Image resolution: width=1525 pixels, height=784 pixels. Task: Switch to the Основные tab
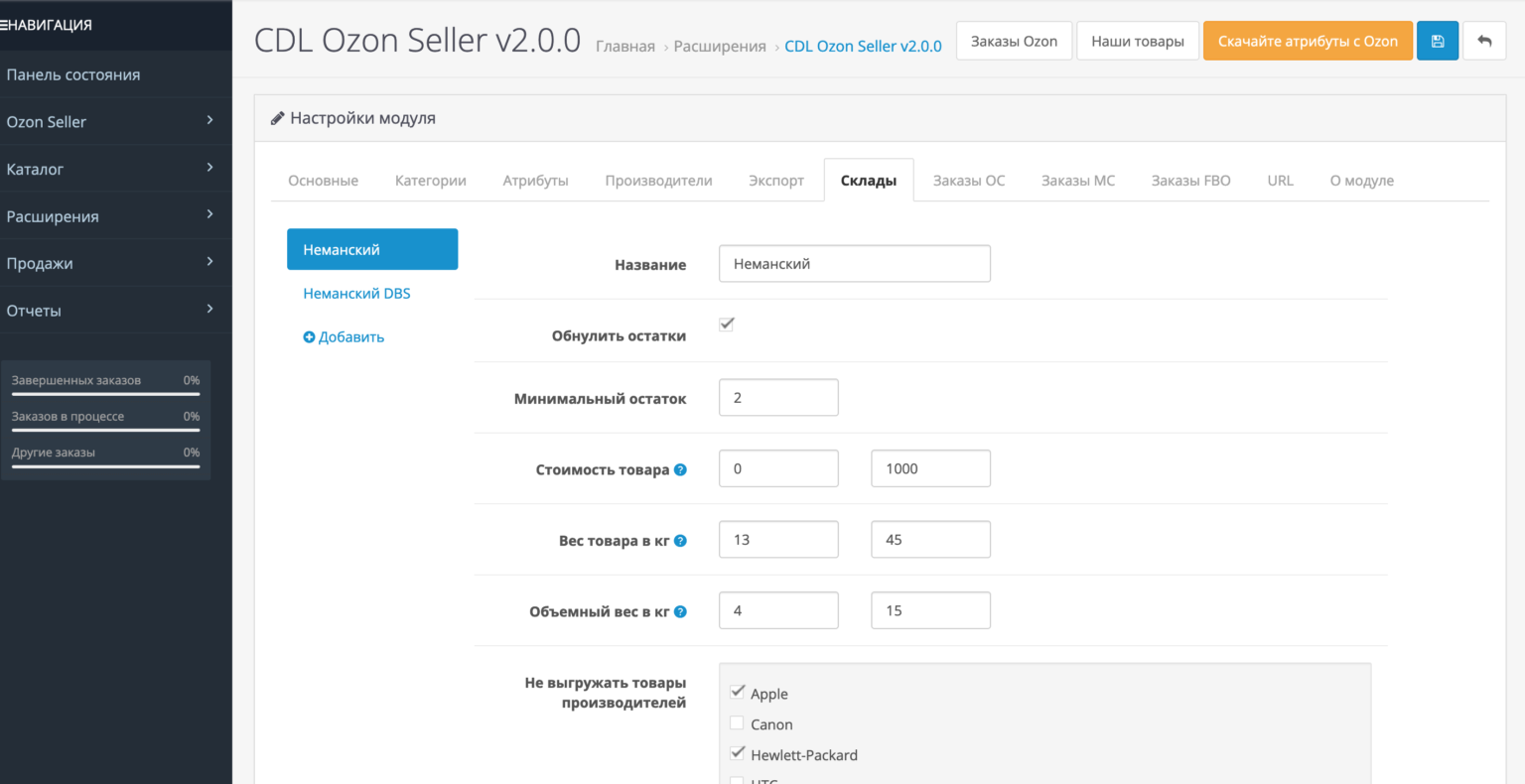(324, 181)
